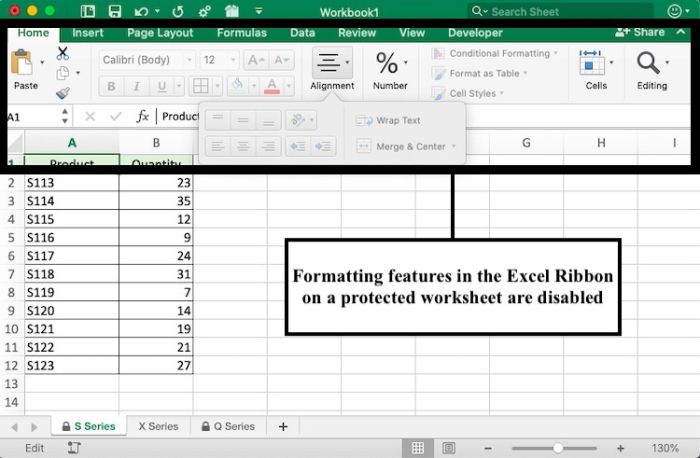
Task: Click the Borders grid icon
Action: 200,86
